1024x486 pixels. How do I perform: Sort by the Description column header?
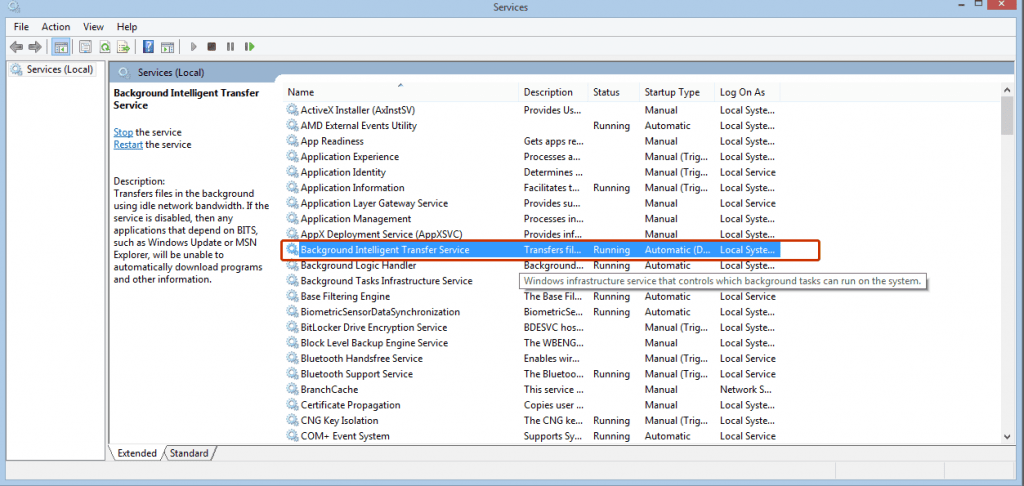coord(553,92)
